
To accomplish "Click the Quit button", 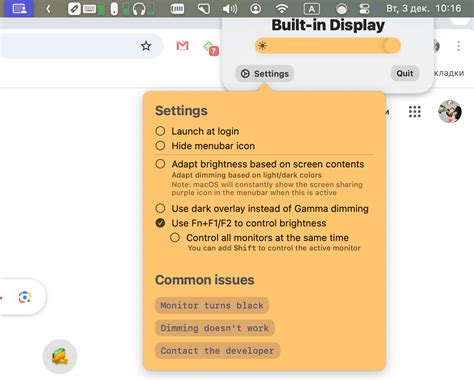I will [x=405, y=73].
